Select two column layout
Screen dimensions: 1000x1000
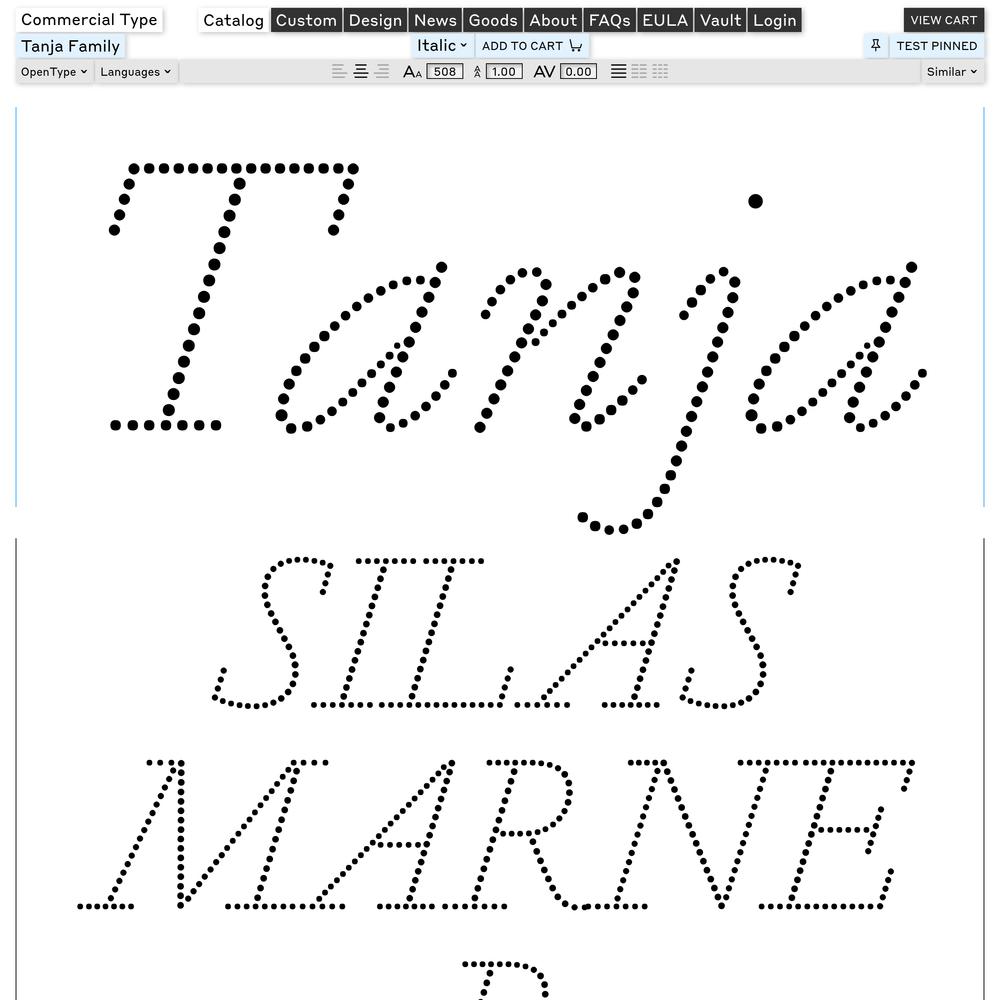coord(639,71)
